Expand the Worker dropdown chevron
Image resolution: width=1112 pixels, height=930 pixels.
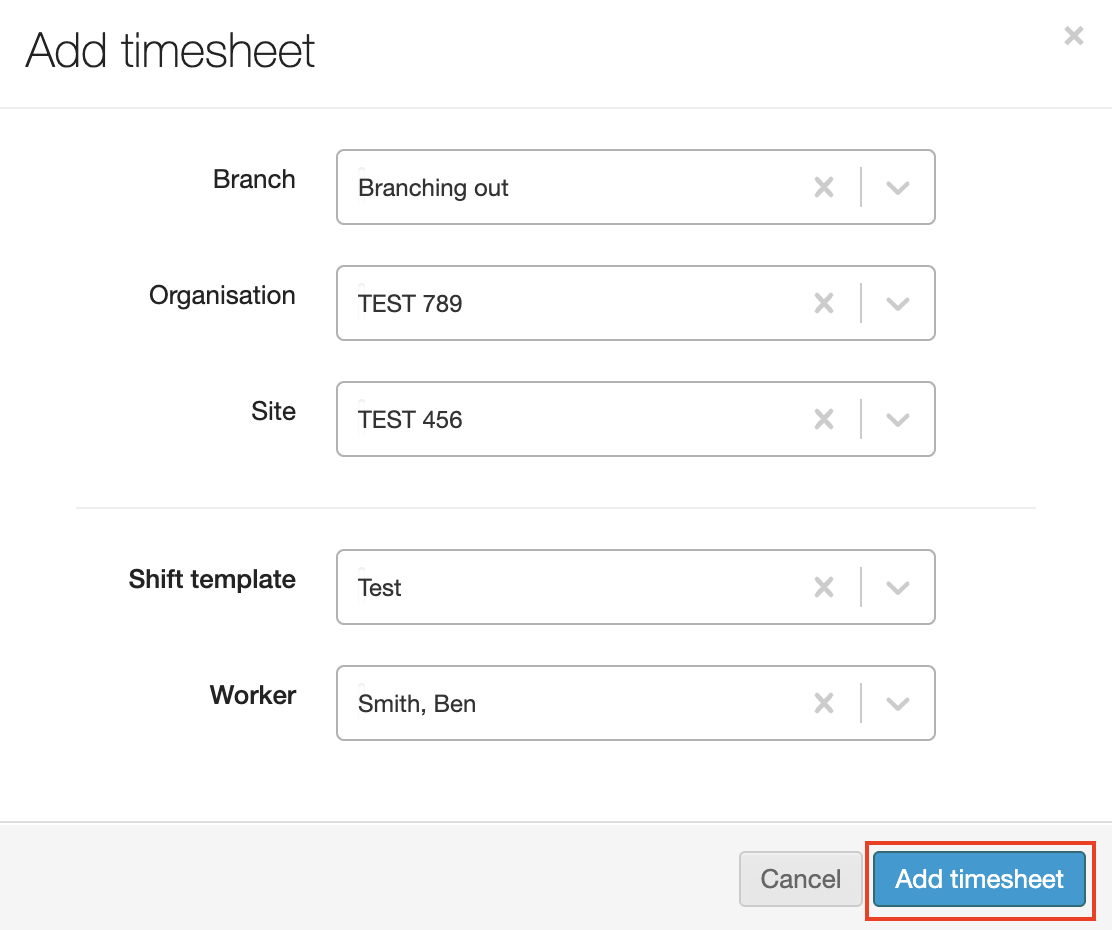897,704
